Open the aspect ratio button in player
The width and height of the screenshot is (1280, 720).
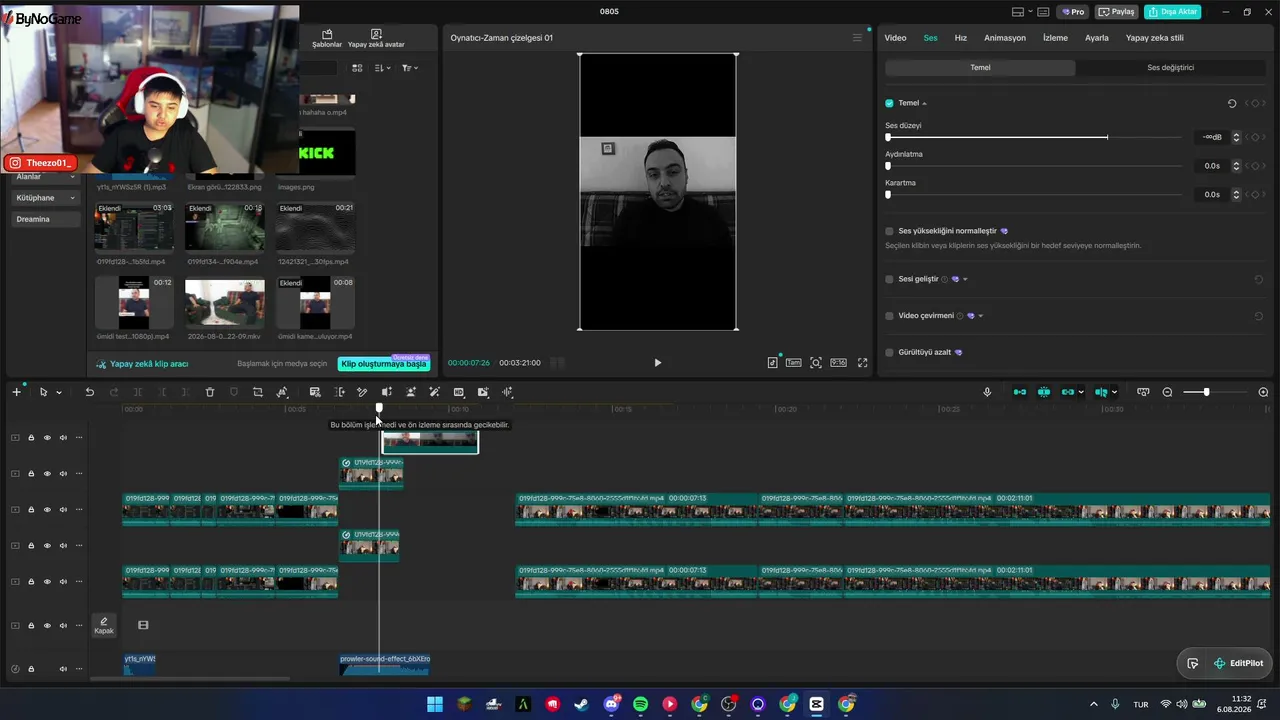coord(838,363)
